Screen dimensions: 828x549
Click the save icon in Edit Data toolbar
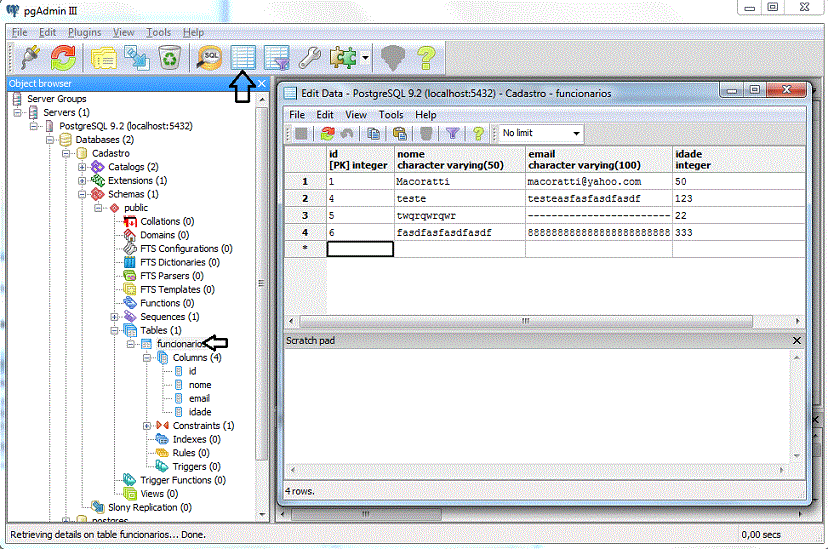(302, 134)
